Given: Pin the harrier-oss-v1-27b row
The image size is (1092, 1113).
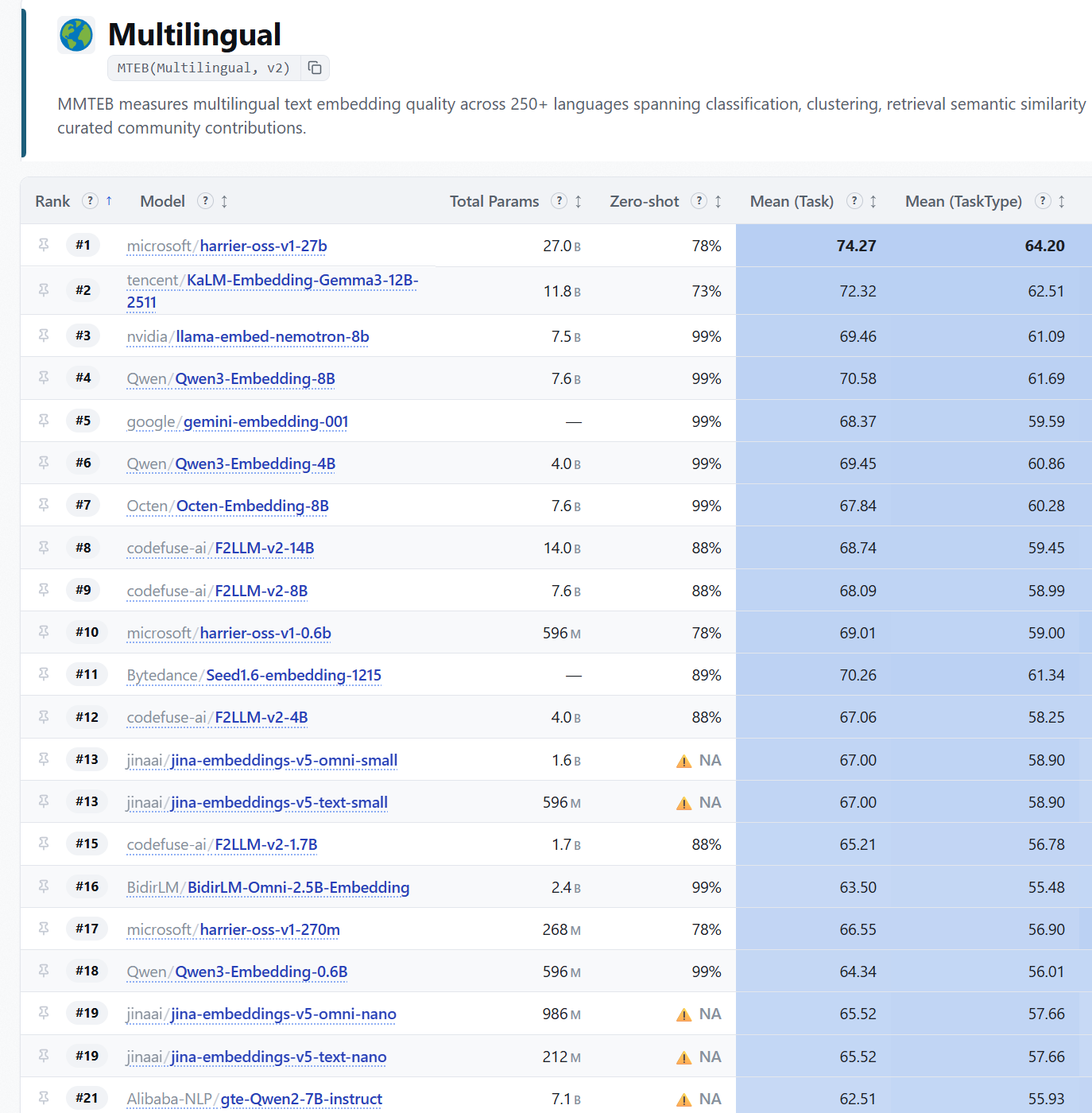Looking at the screenshot, I should pyautogui.click(x=44, y=245).
